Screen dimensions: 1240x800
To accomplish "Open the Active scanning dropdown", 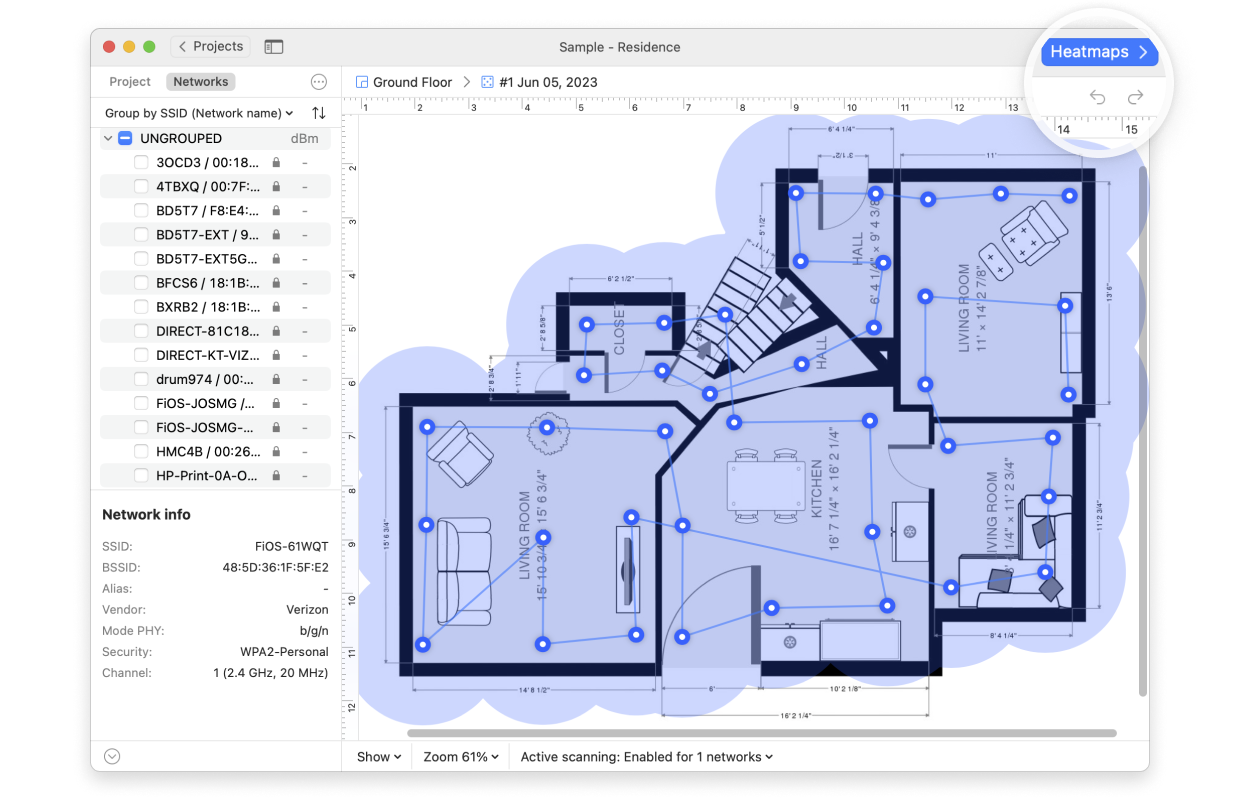I will point(646,757).
